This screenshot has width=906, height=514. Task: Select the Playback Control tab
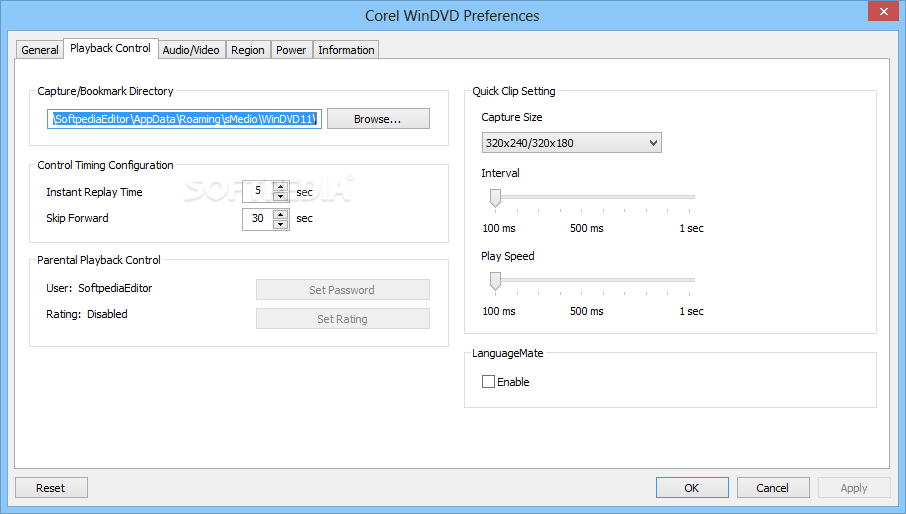[110, 49]
